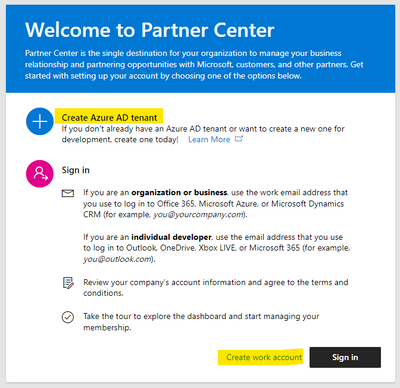The image size is (400, 388).
Task: Click the envelope email icon
Action: point(68,193)
